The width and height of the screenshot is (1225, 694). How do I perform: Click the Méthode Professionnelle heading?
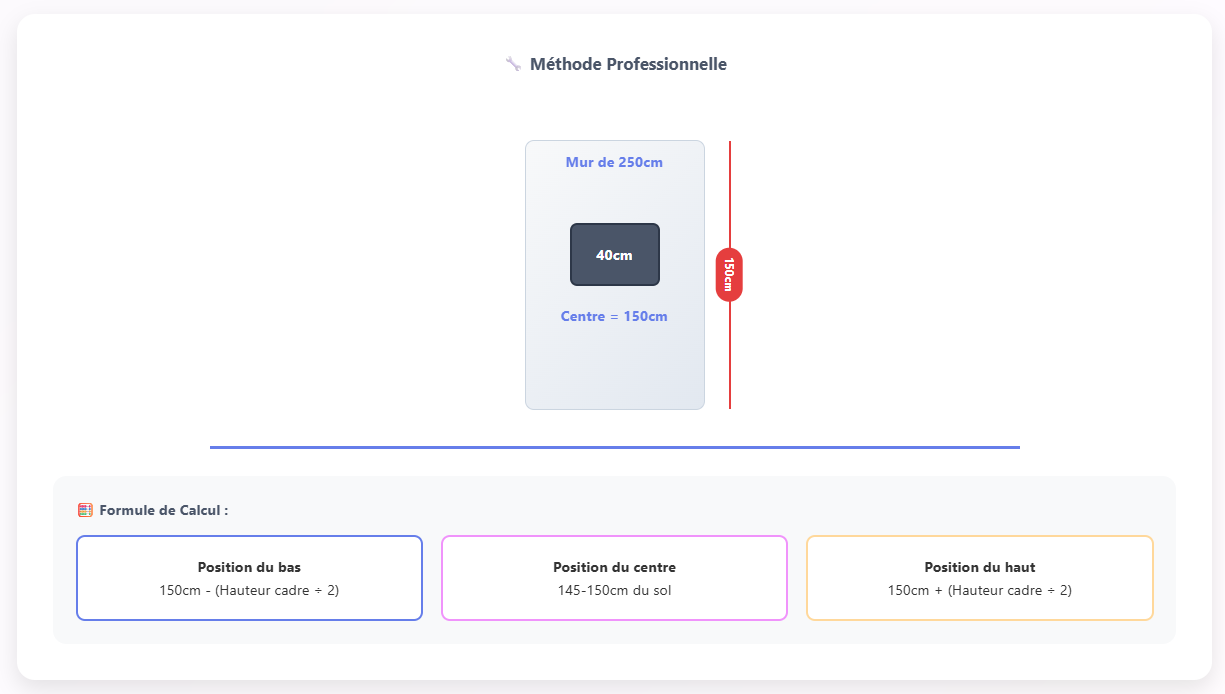(628, 64)
